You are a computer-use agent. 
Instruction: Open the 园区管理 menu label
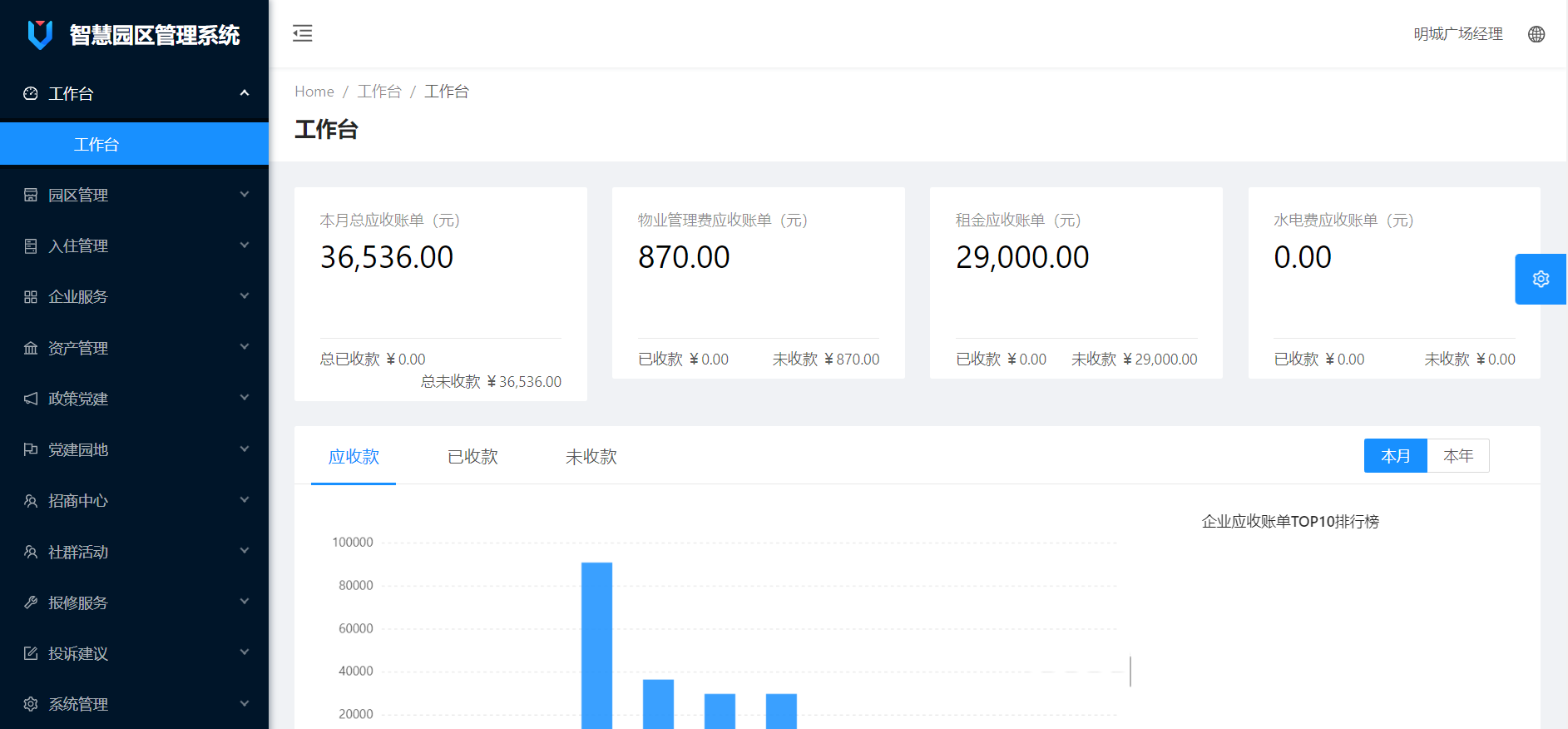tap(78, 195)
